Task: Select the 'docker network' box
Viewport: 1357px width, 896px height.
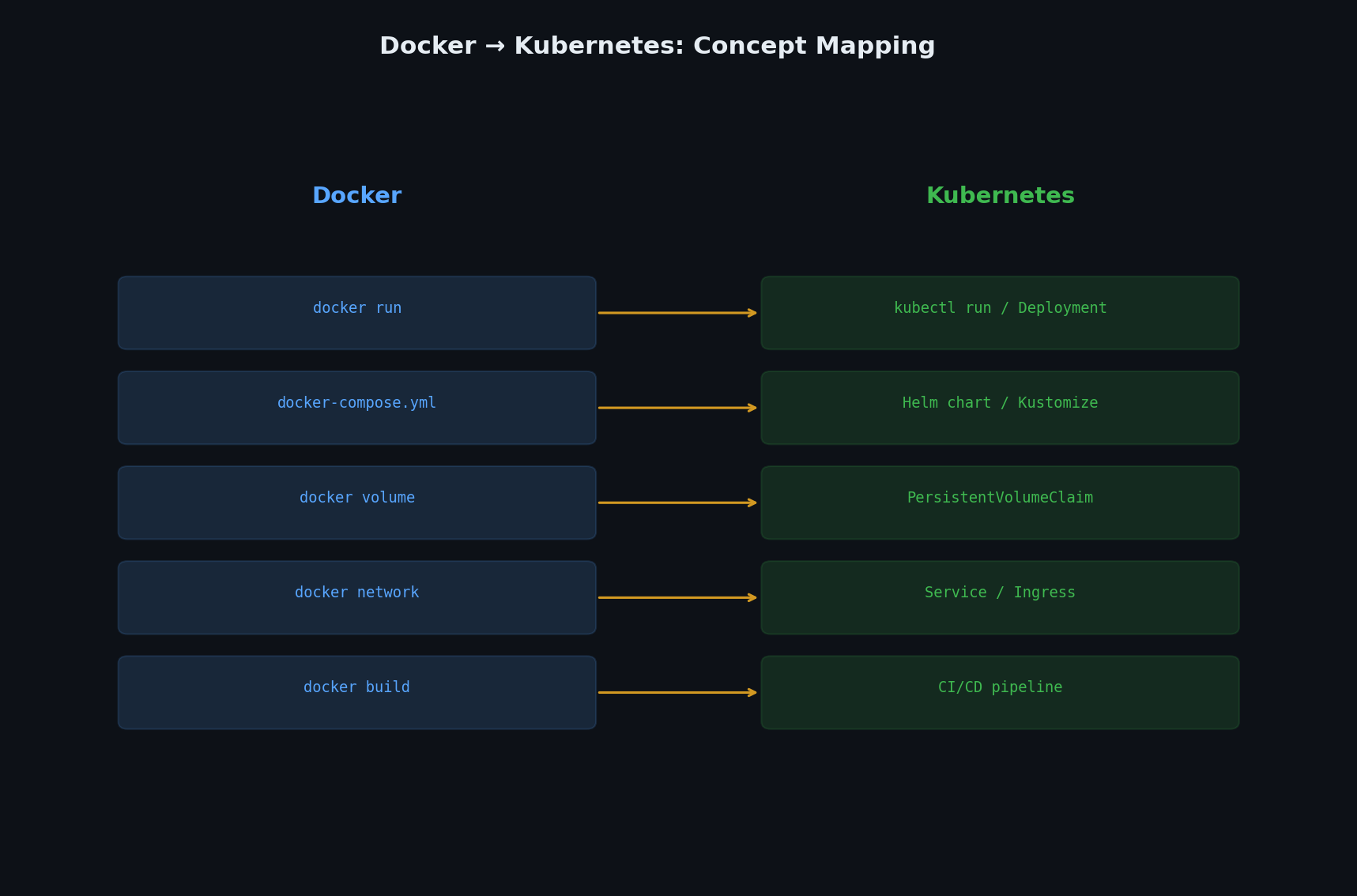Action: point(357,597)
